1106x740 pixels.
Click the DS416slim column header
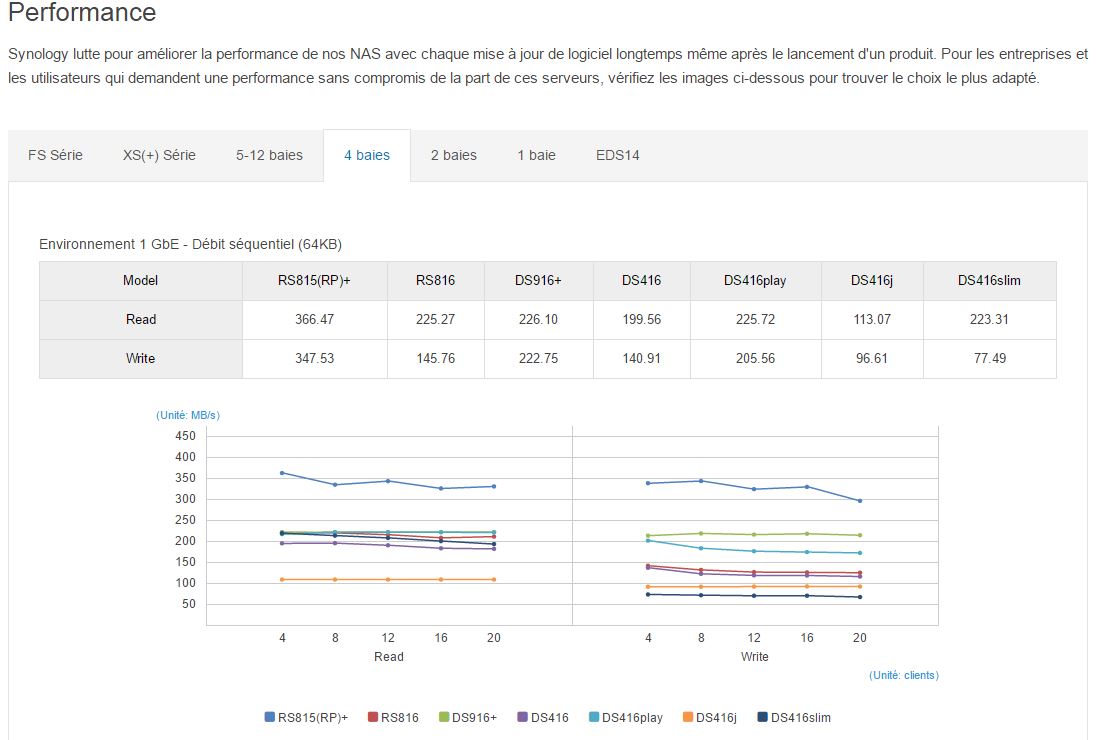[x=989, y=281]
